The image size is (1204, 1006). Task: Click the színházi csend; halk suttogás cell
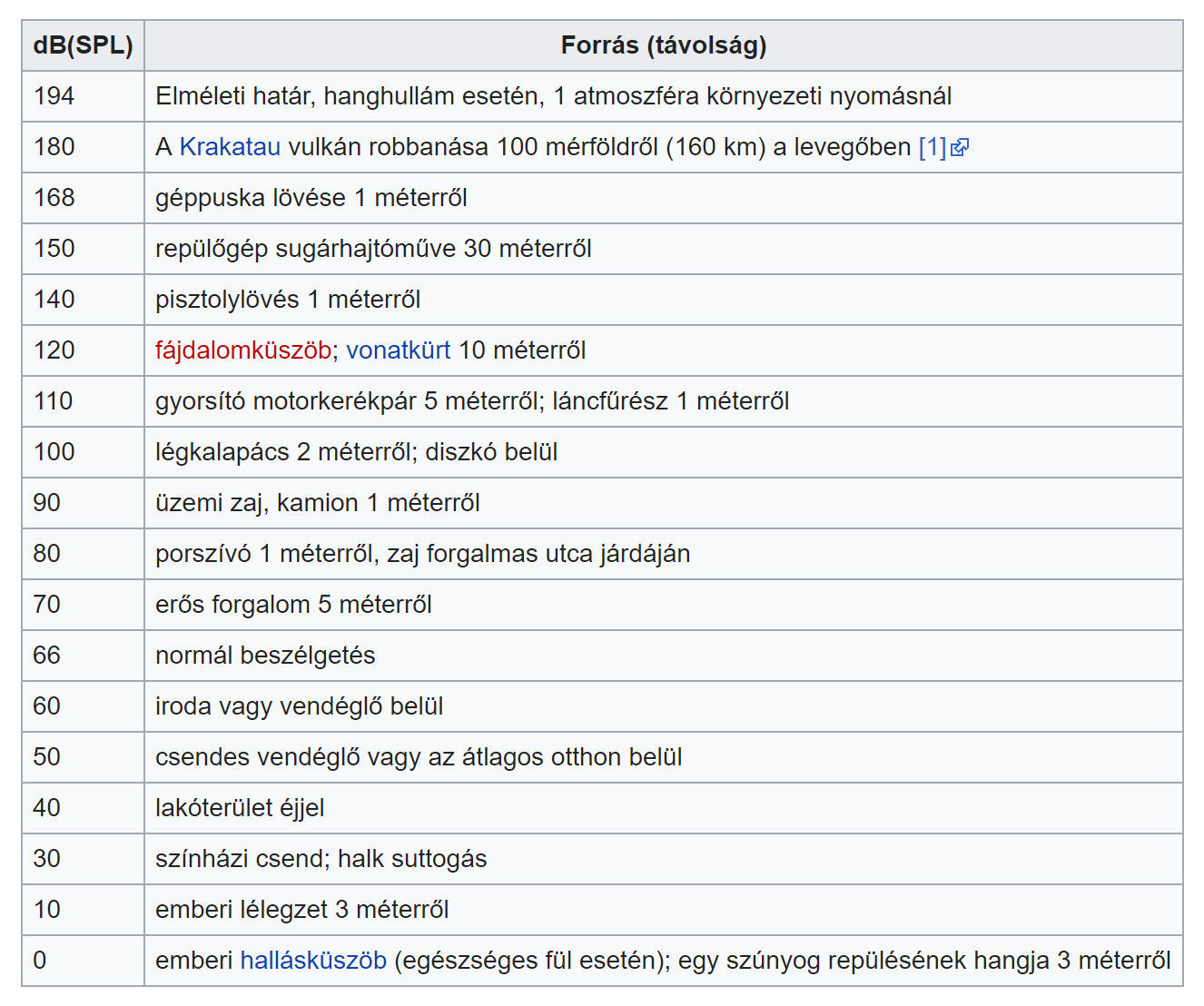point(321,859)
